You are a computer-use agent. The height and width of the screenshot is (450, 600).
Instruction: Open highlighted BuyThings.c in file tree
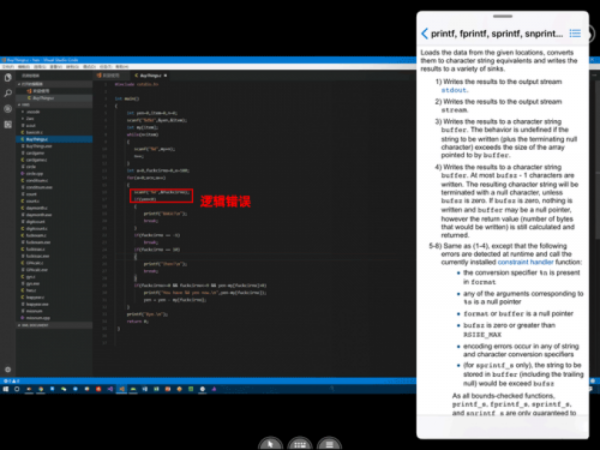point(54,139)
